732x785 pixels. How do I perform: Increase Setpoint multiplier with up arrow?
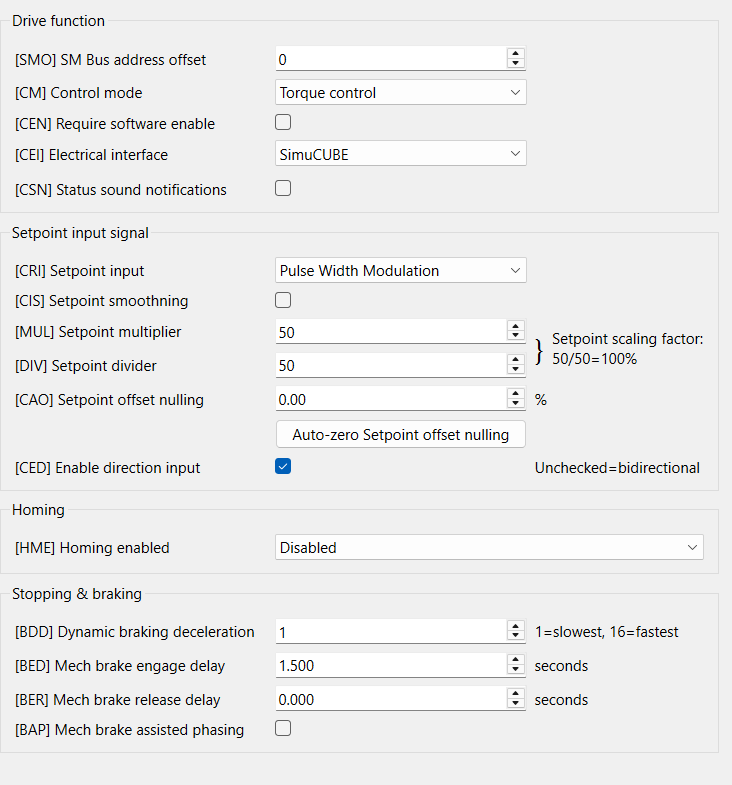[515, 326]
